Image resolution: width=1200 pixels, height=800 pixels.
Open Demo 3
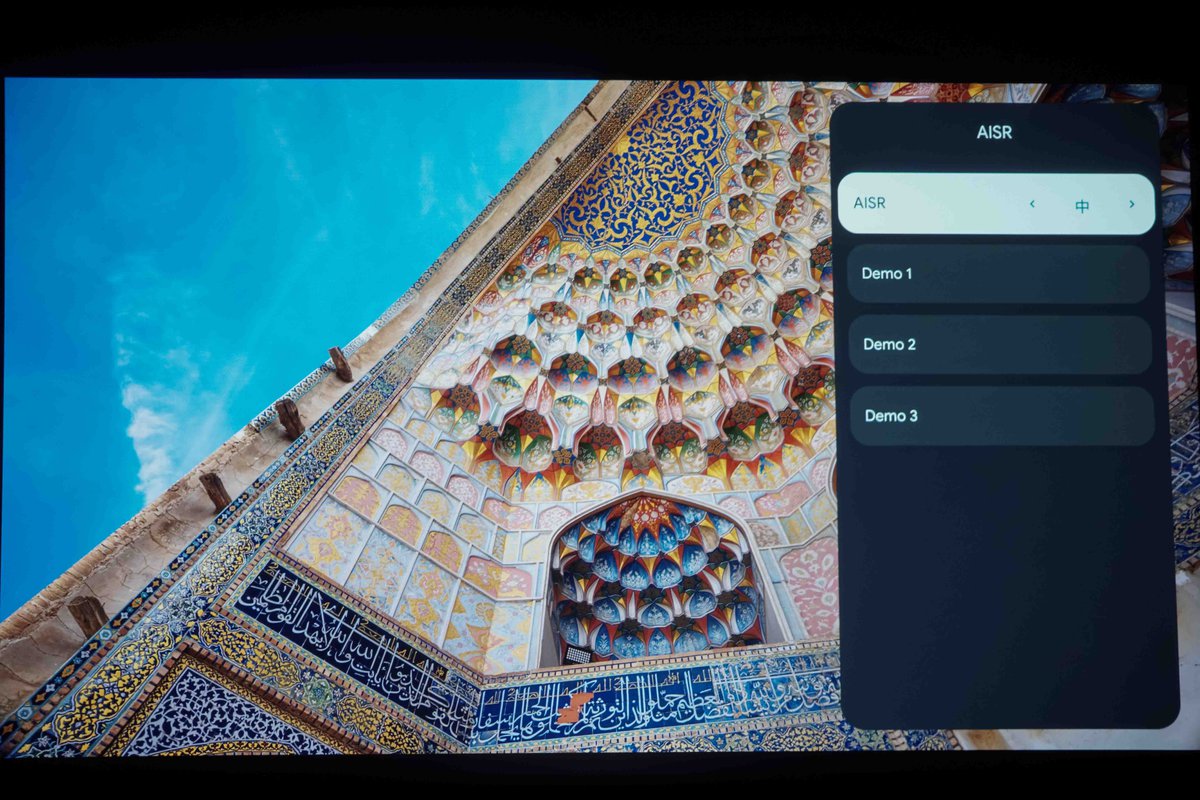(x=1002, y=416)
